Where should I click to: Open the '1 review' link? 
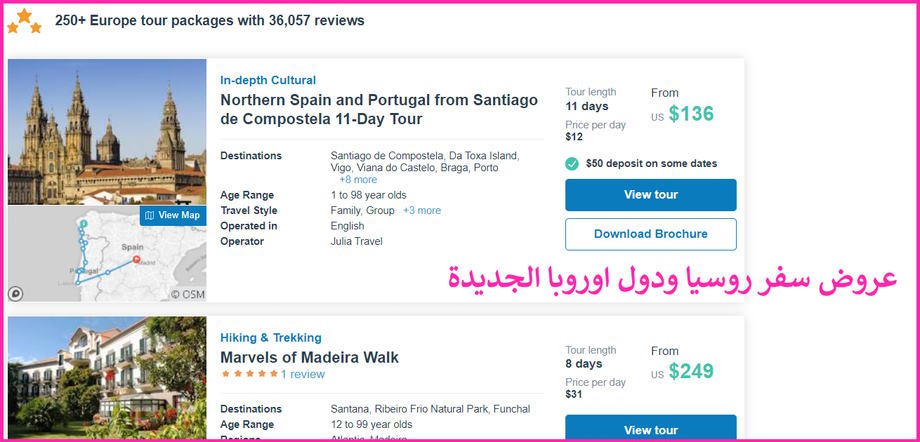point(302,374)
